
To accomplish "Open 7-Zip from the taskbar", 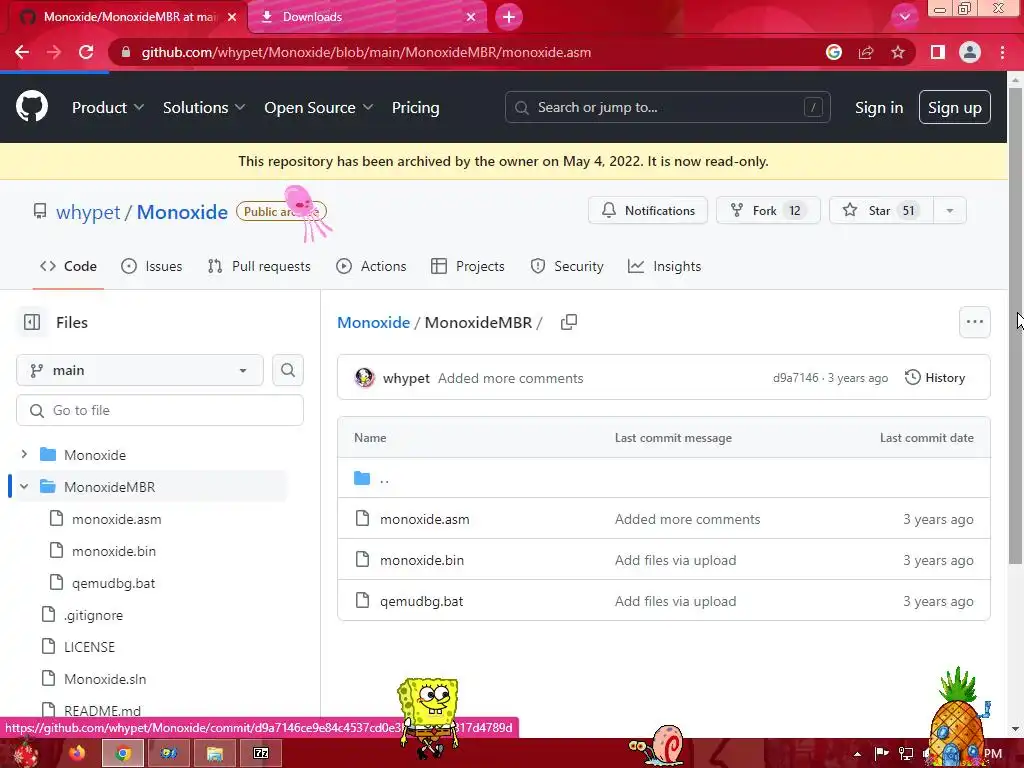I will pos(261,753).
